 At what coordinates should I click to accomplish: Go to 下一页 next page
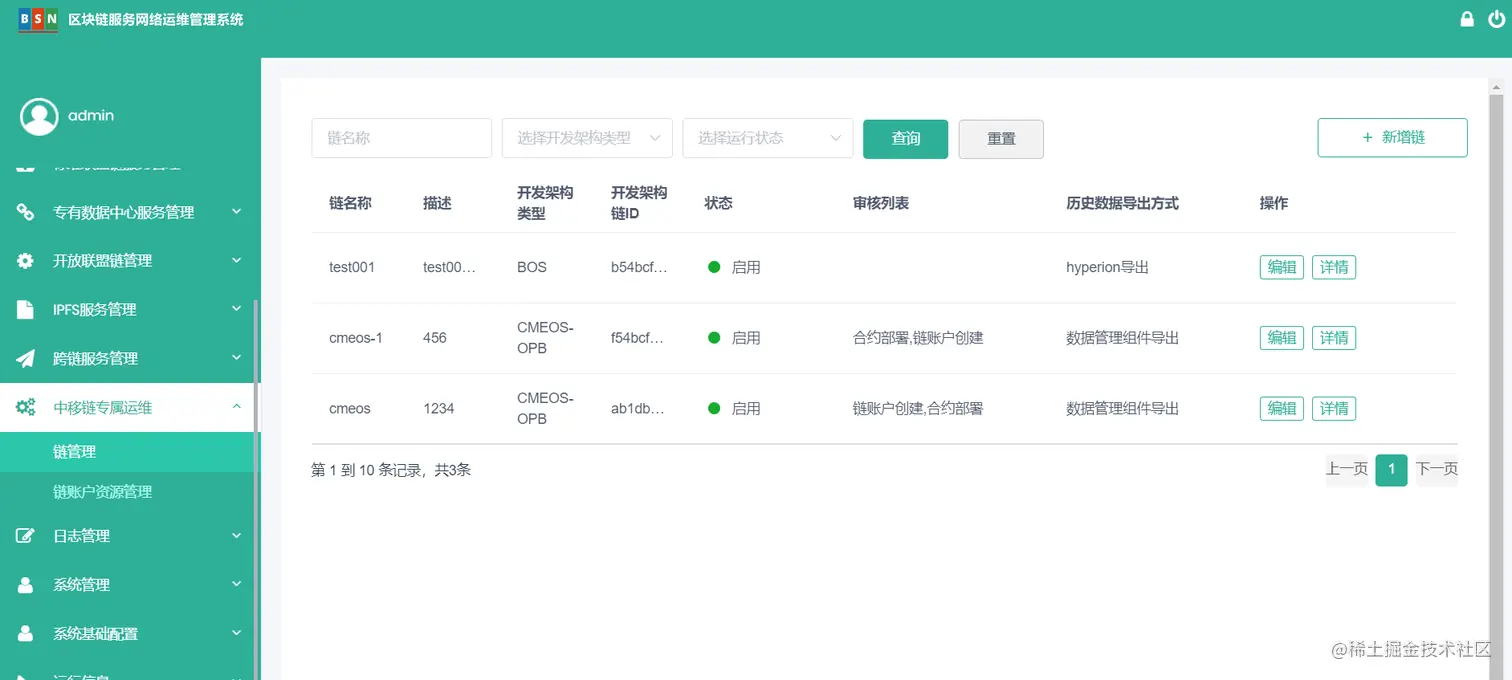(x=1437, y=469)
